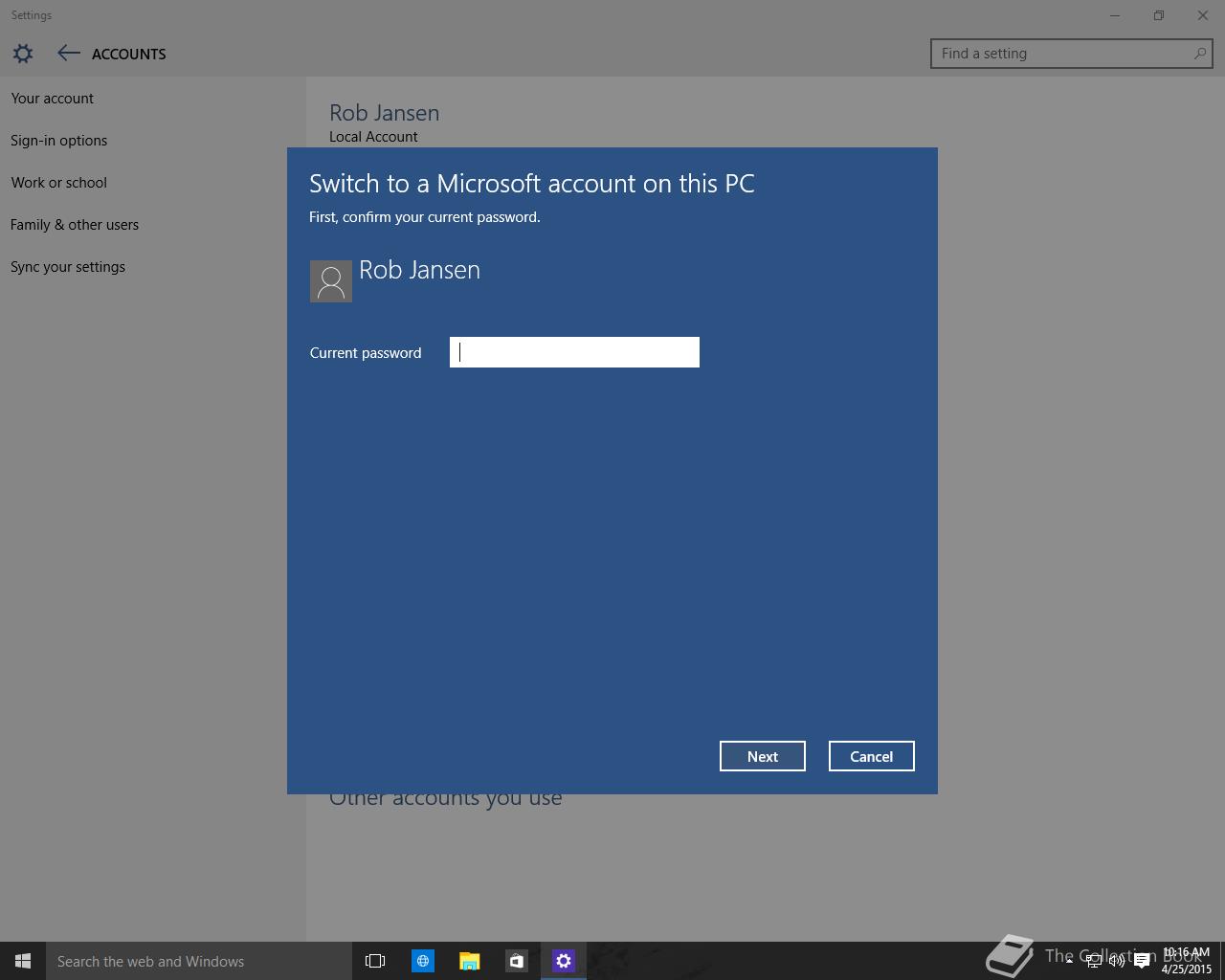Select the Settings app icon on taskbar
The height and width of the screenshot is (980, 1225).
pos(564,961)
